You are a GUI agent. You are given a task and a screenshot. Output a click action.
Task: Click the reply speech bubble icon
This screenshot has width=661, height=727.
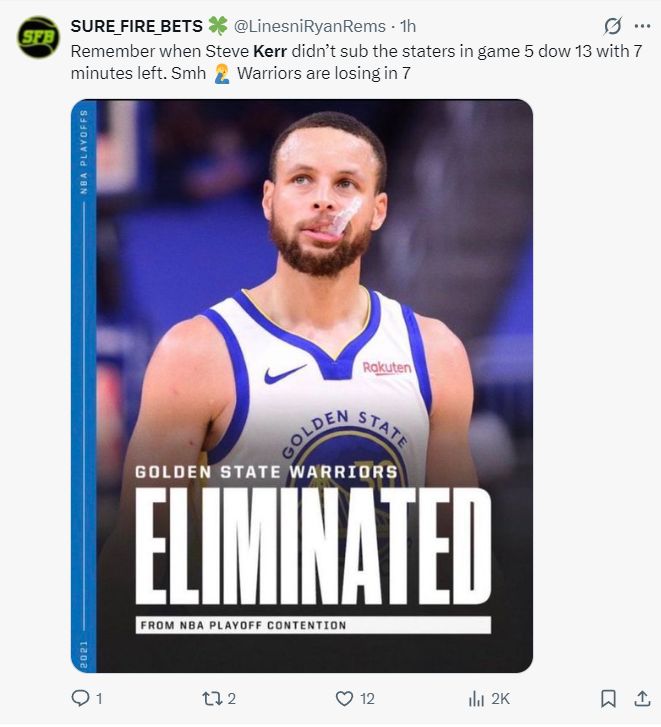(81, 698)
